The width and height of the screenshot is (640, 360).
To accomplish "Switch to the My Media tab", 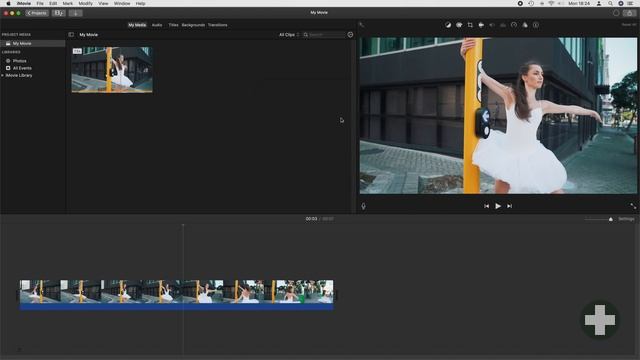I will click(137, 25).
